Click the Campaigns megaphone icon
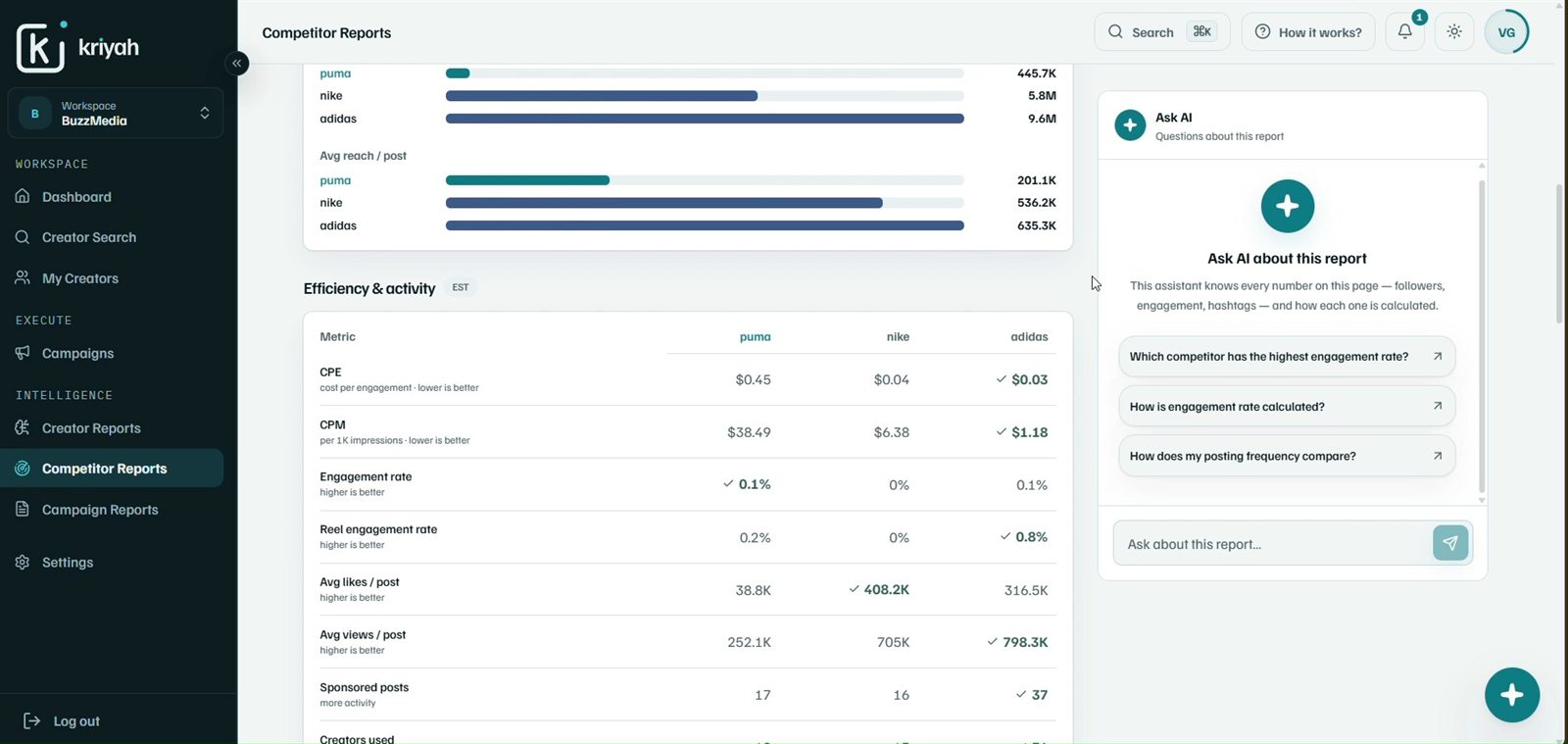This screenshot has width=1568, height=744. (23, 353)
